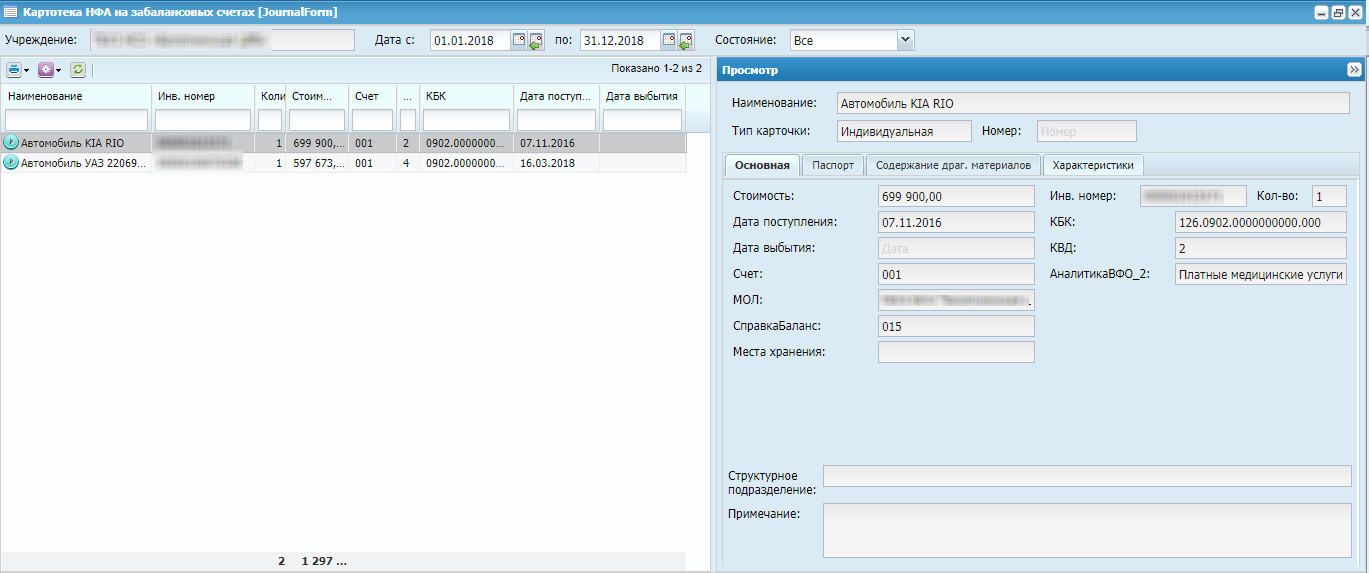Open the Характеристики tab
Screen dimensions: 1369x573
pyautogui.click(x=1093, y=165)
